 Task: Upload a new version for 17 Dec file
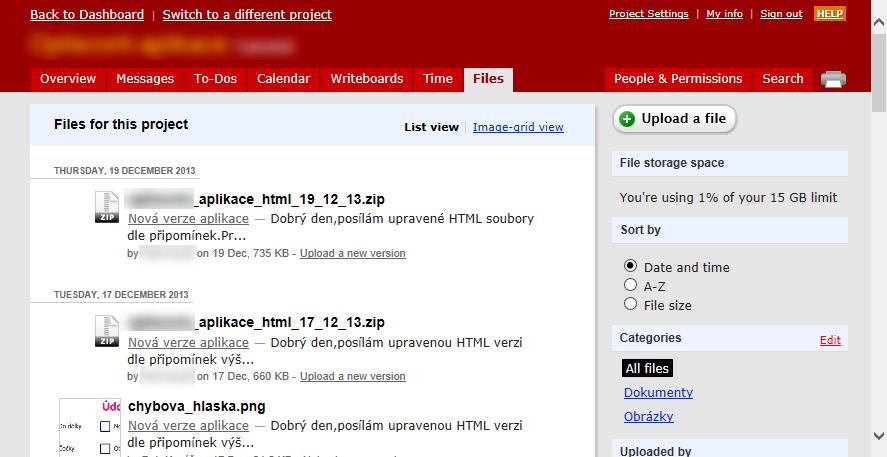coord(352,376)
